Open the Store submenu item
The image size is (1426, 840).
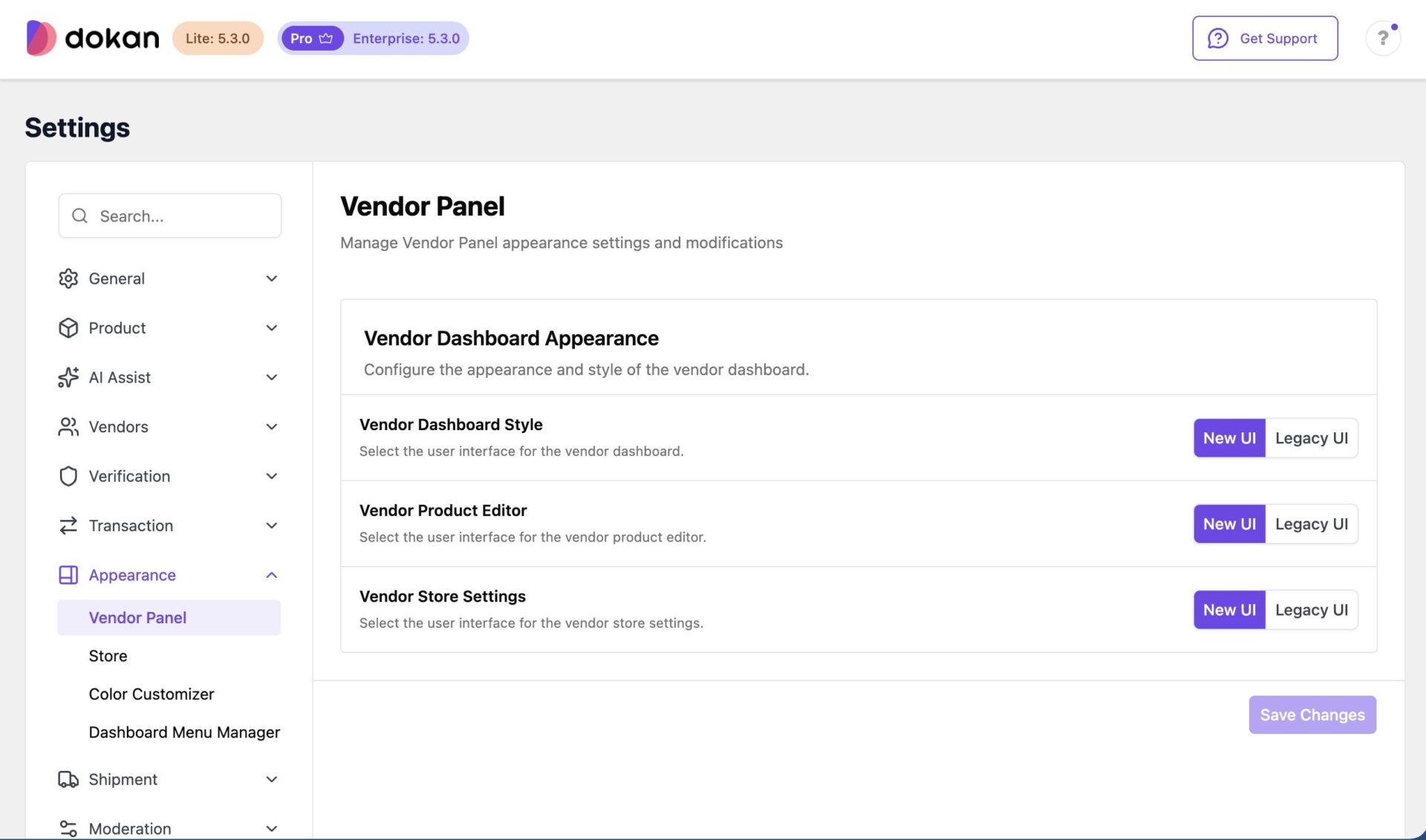[108, 656]
